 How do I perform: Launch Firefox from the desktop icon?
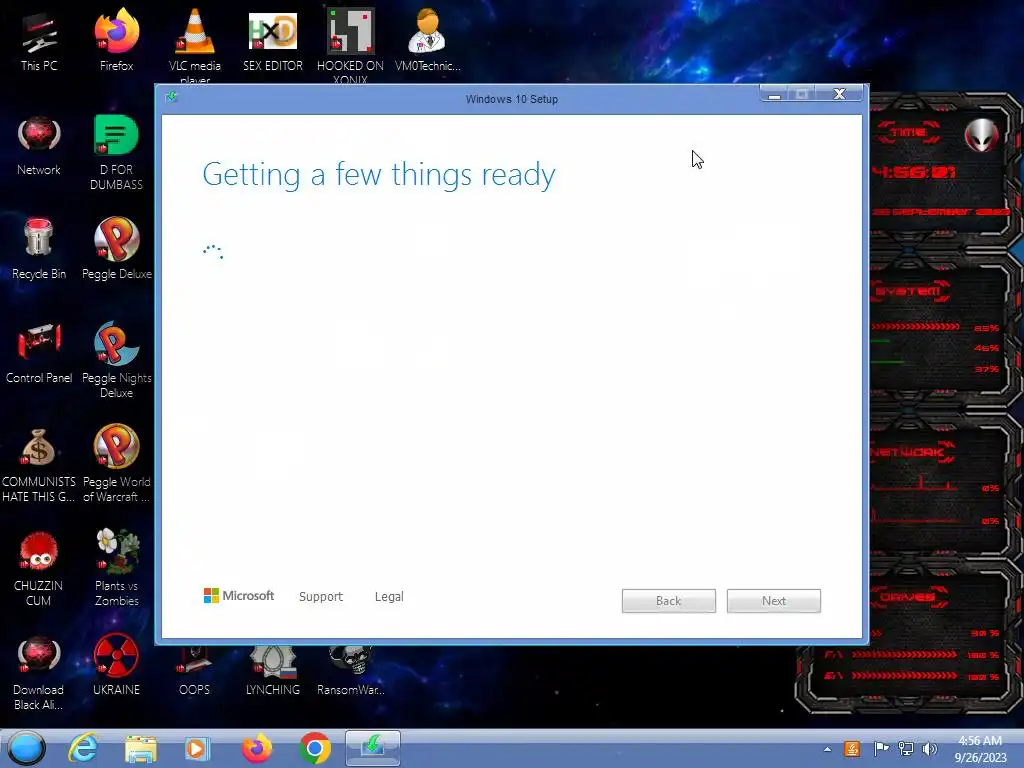coord(116,40)
